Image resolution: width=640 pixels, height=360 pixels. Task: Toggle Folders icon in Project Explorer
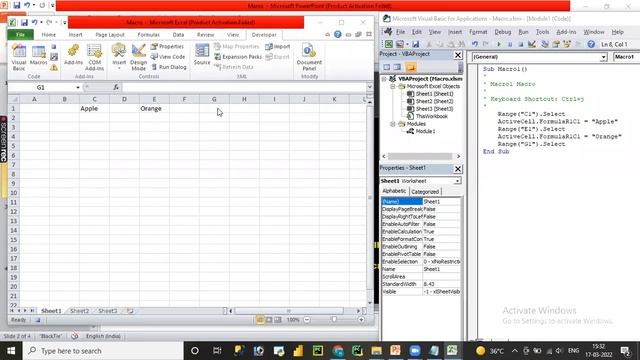pos(411,67)
